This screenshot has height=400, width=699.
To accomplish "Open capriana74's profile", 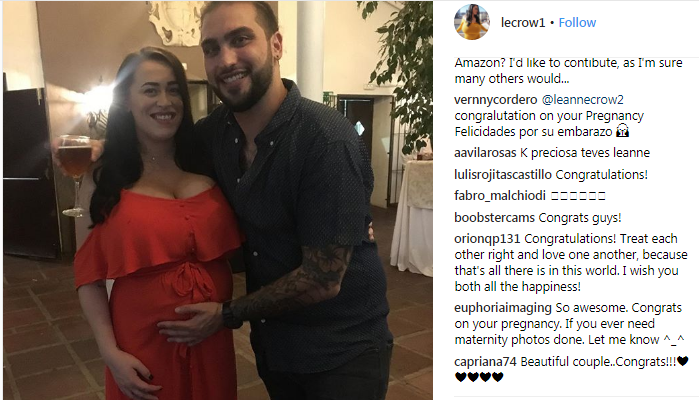I will tap(485, 362).
